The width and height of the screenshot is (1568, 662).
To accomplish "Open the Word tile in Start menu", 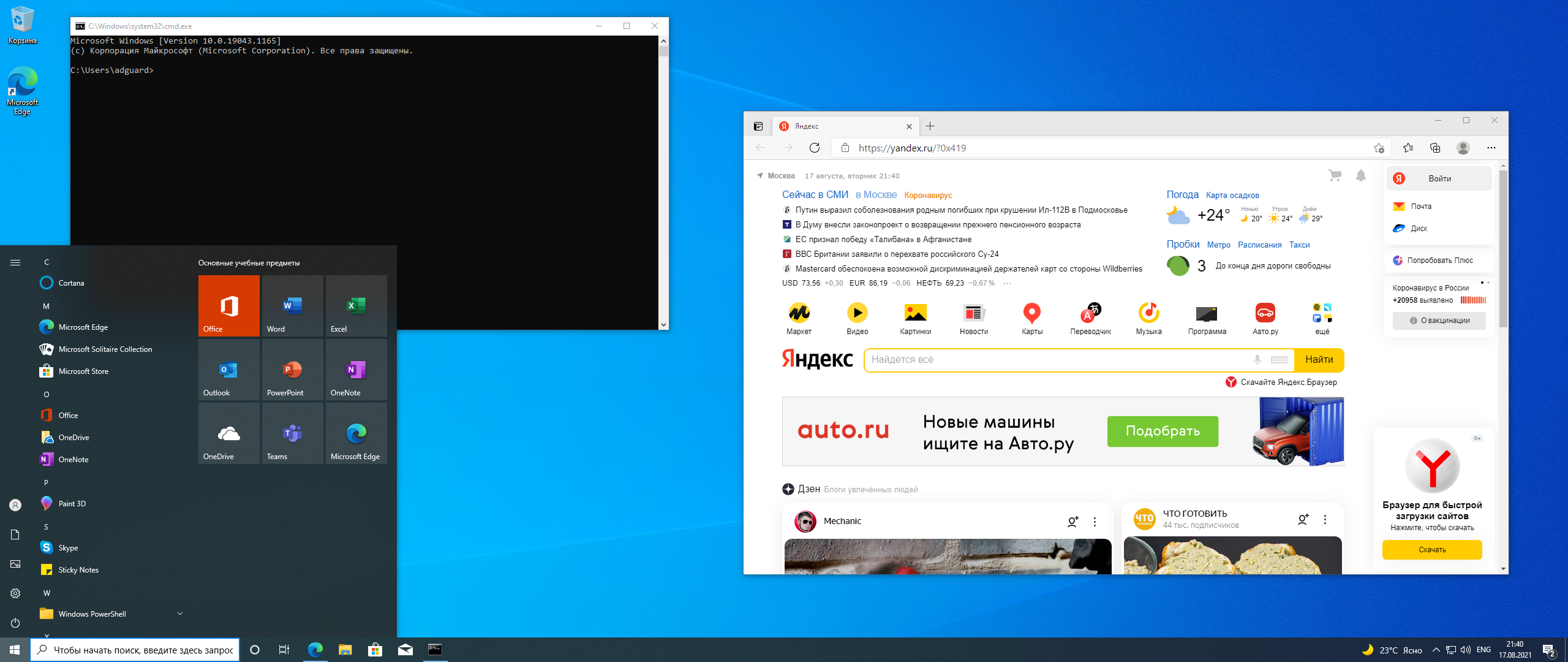I will (x=292, y=306).
